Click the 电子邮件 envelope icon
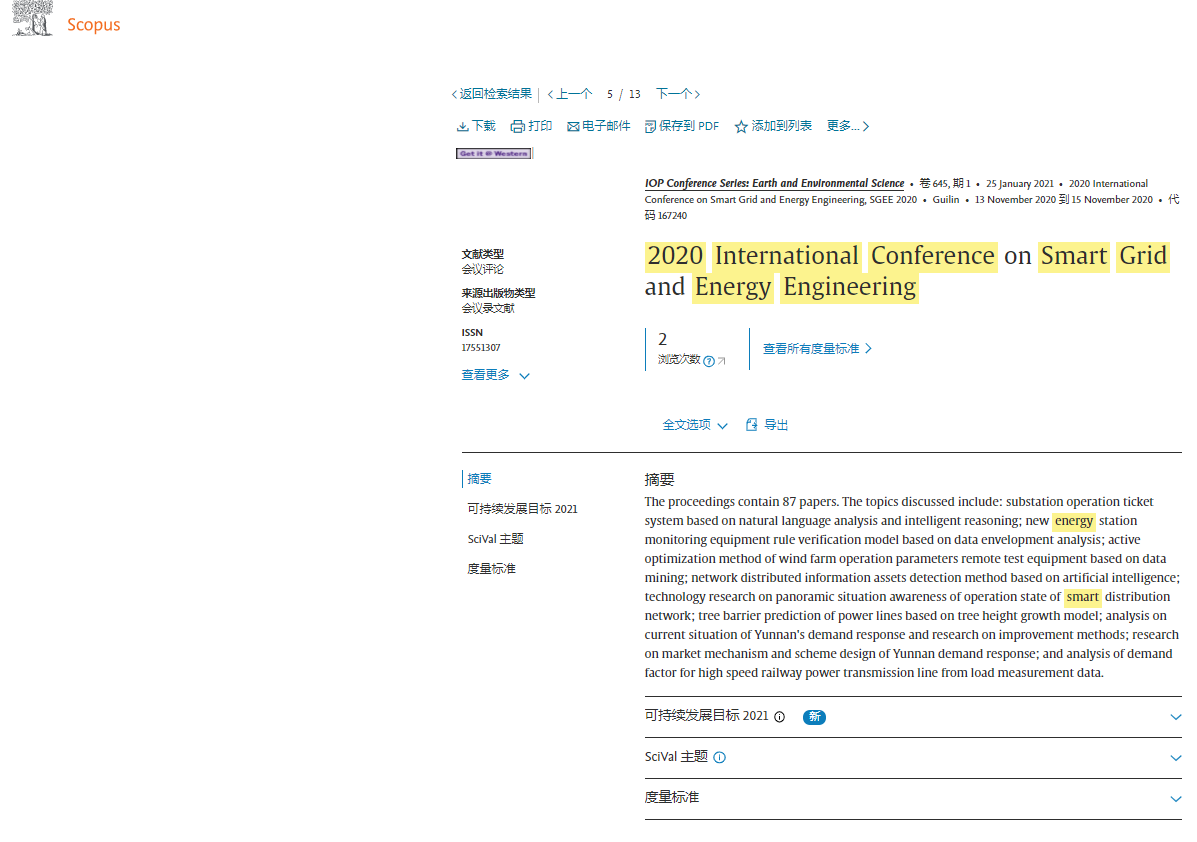 573,127
